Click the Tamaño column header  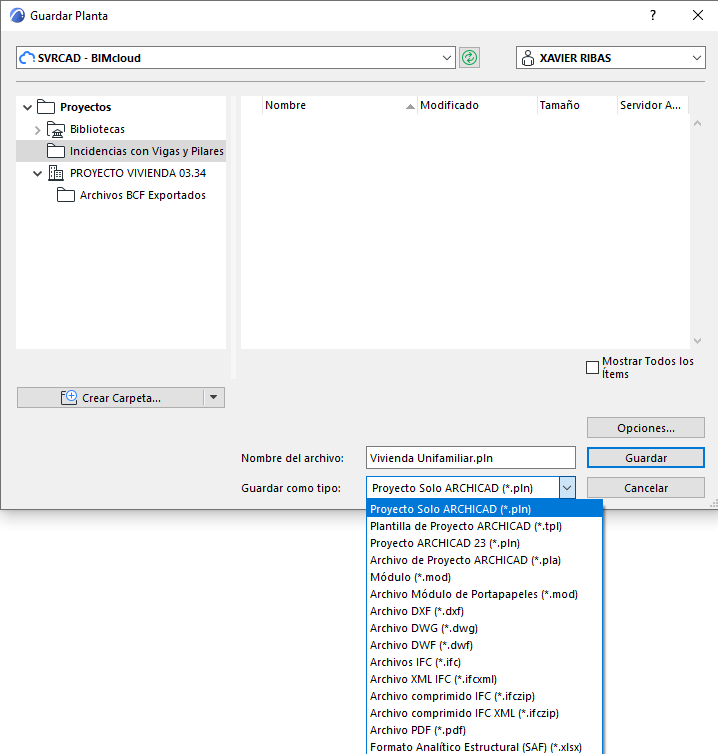[576, 105]
